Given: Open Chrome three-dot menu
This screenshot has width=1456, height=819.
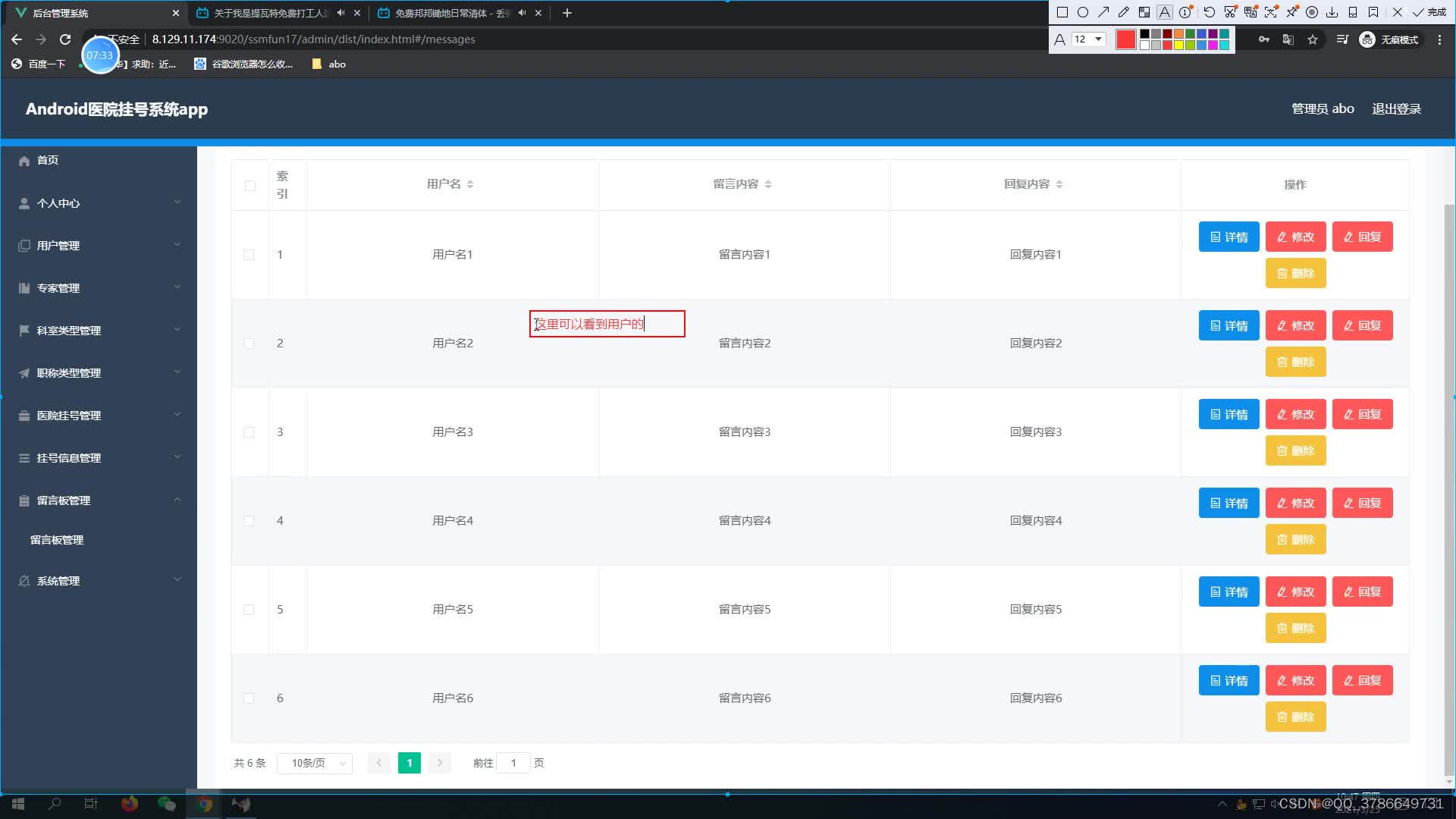Looking at the screenshot, I should (x=1439, y=39).
